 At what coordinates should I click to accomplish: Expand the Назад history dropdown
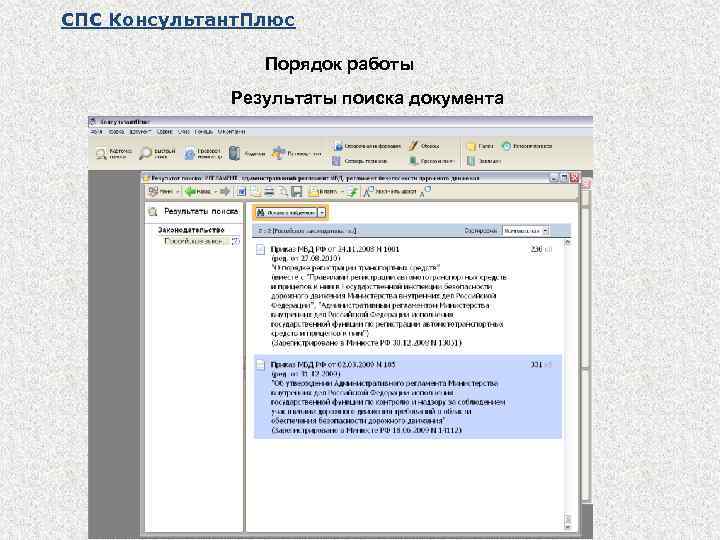215,191
